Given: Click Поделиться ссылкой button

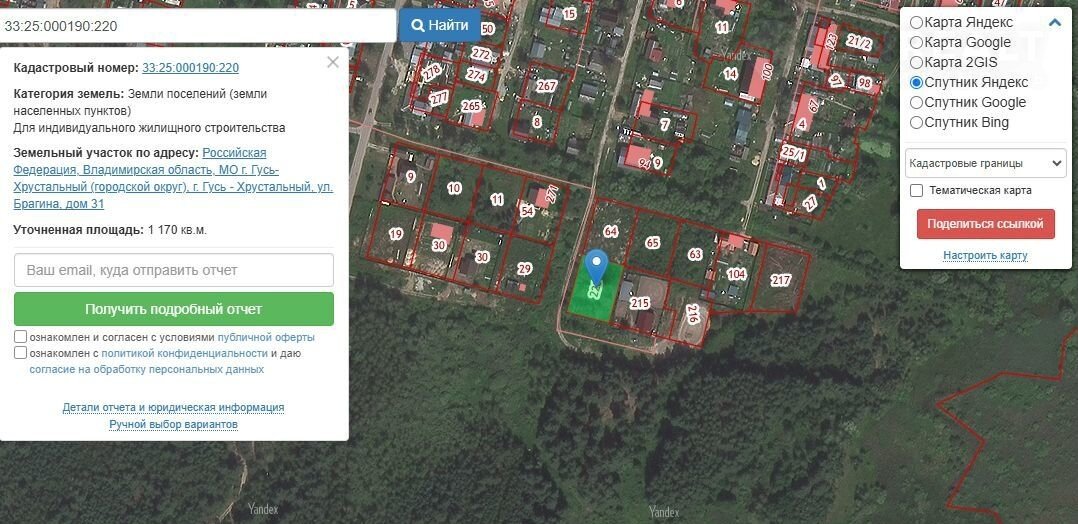Looking at the screenshot, I should point(985,224).
